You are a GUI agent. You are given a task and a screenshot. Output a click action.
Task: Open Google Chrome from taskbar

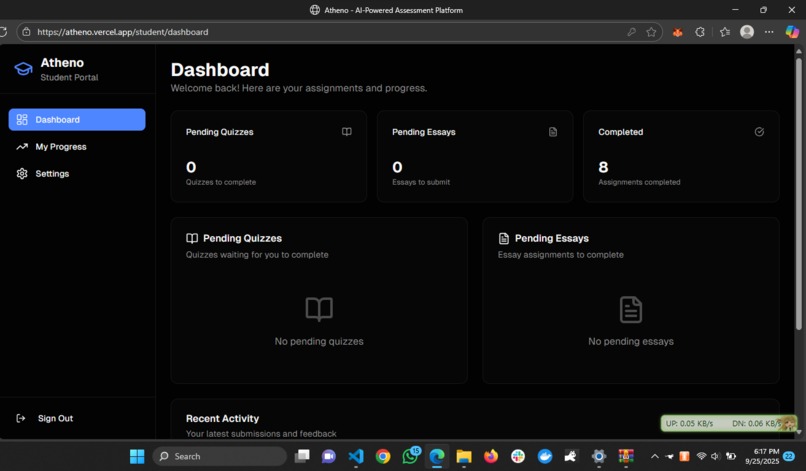tap(383, 456)
